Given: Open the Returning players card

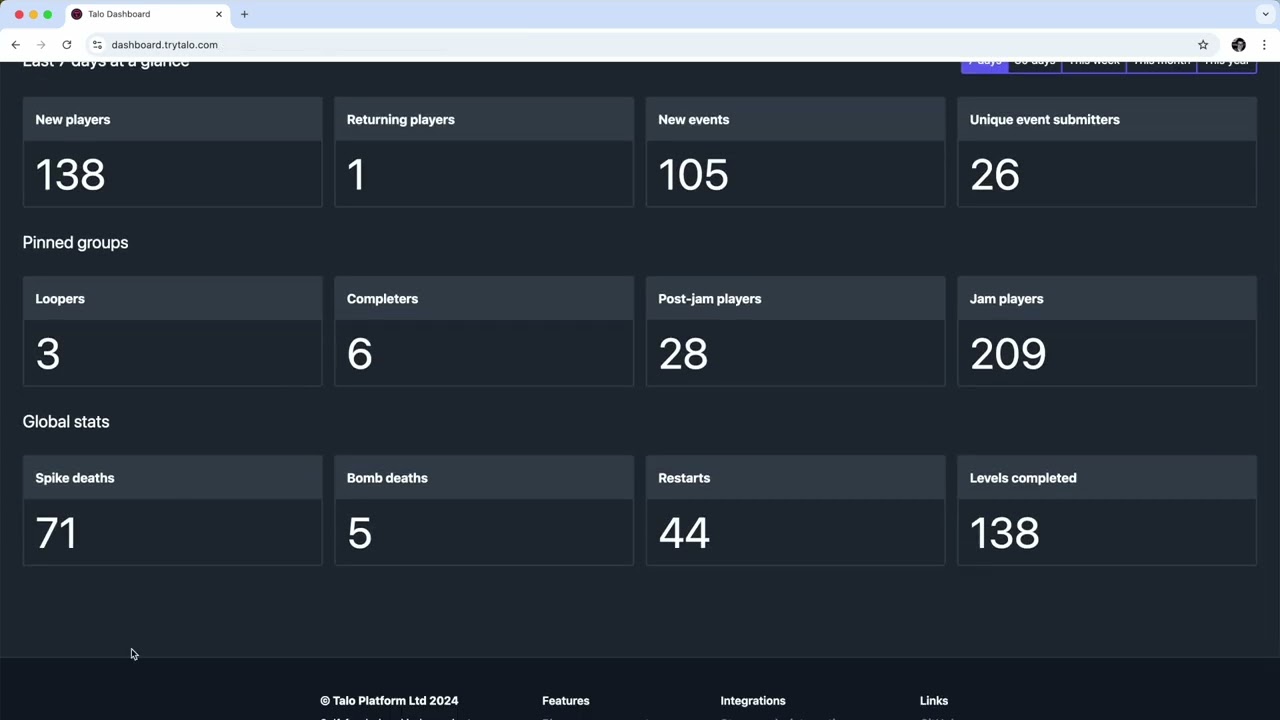Looking at the screenshot, I should (x=484, y=152).
